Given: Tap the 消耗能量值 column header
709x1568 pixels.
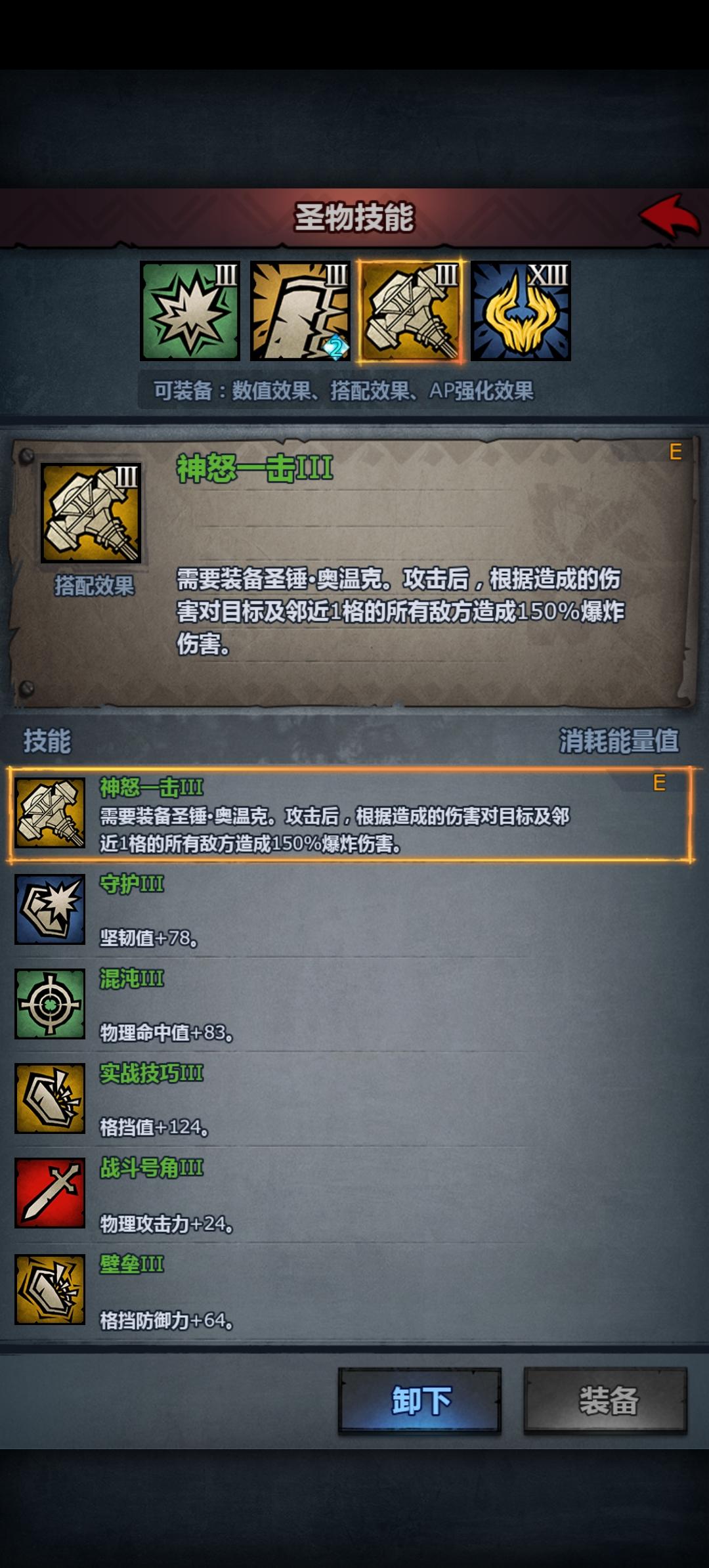Looking at the screenshot, I should tap(618, 741).
